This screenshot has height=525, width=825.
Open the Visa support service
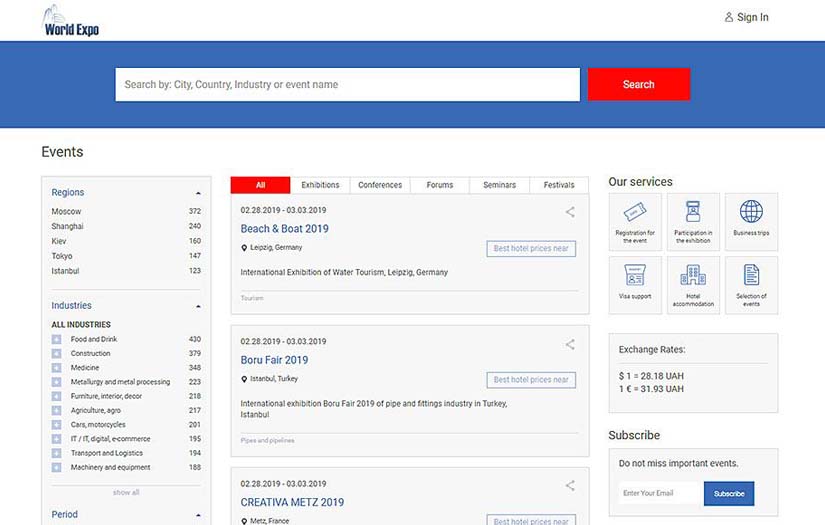tap(635, 285)
